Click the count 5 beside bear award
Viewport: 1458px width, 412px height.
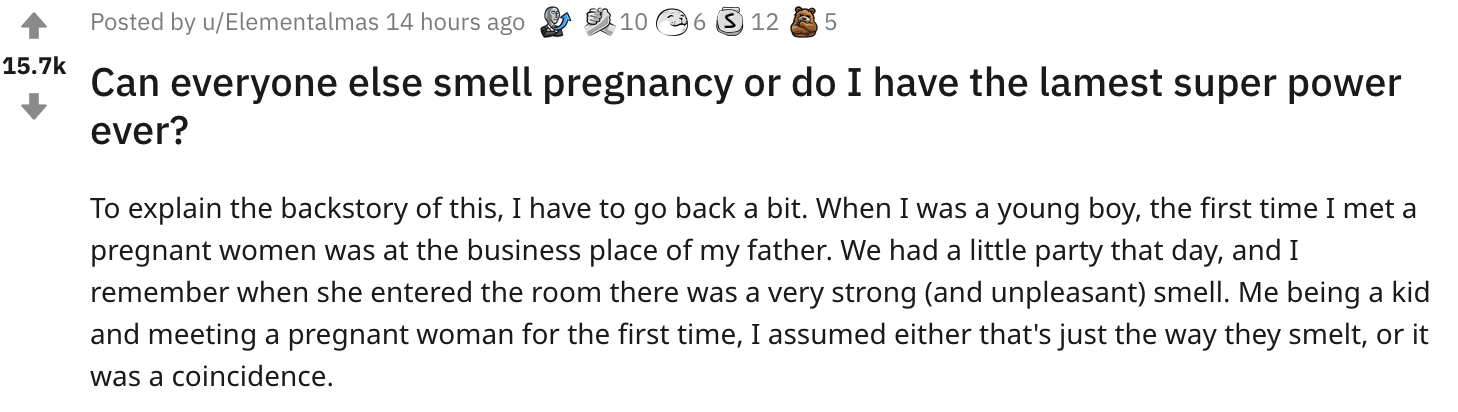click(x=830, y=22)
